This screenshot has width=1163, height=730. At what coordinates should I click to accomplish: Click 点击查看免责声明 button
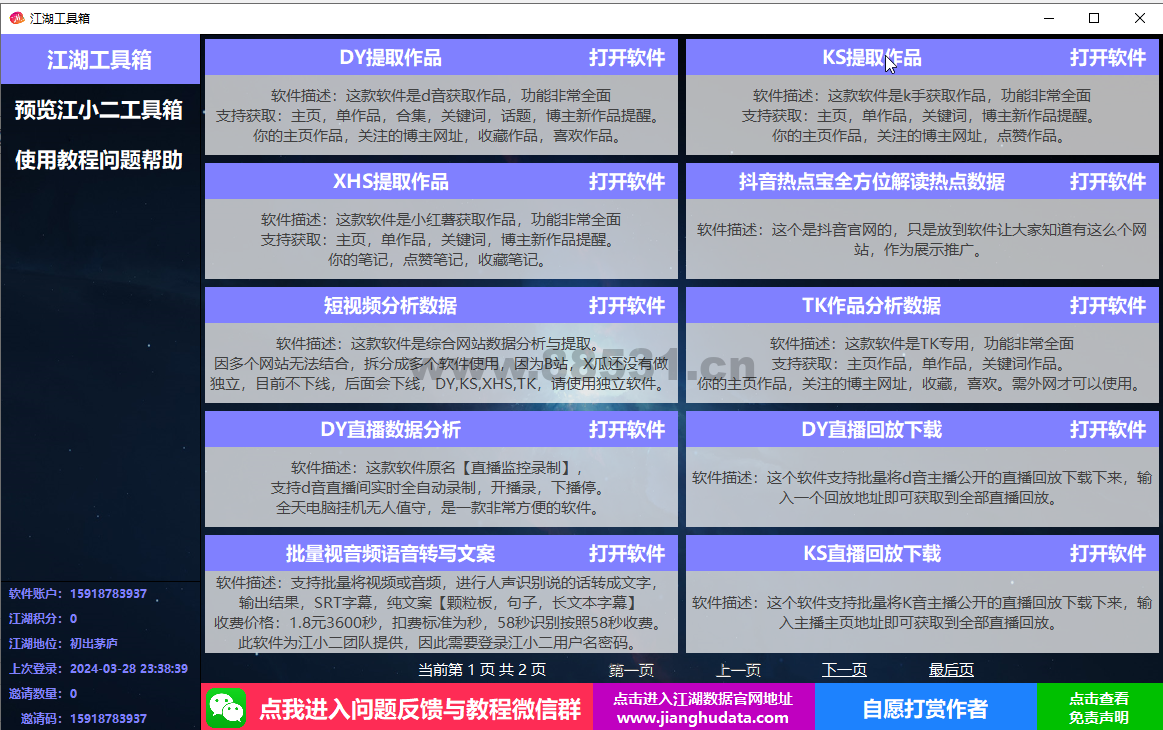[x=1098, y=707]
